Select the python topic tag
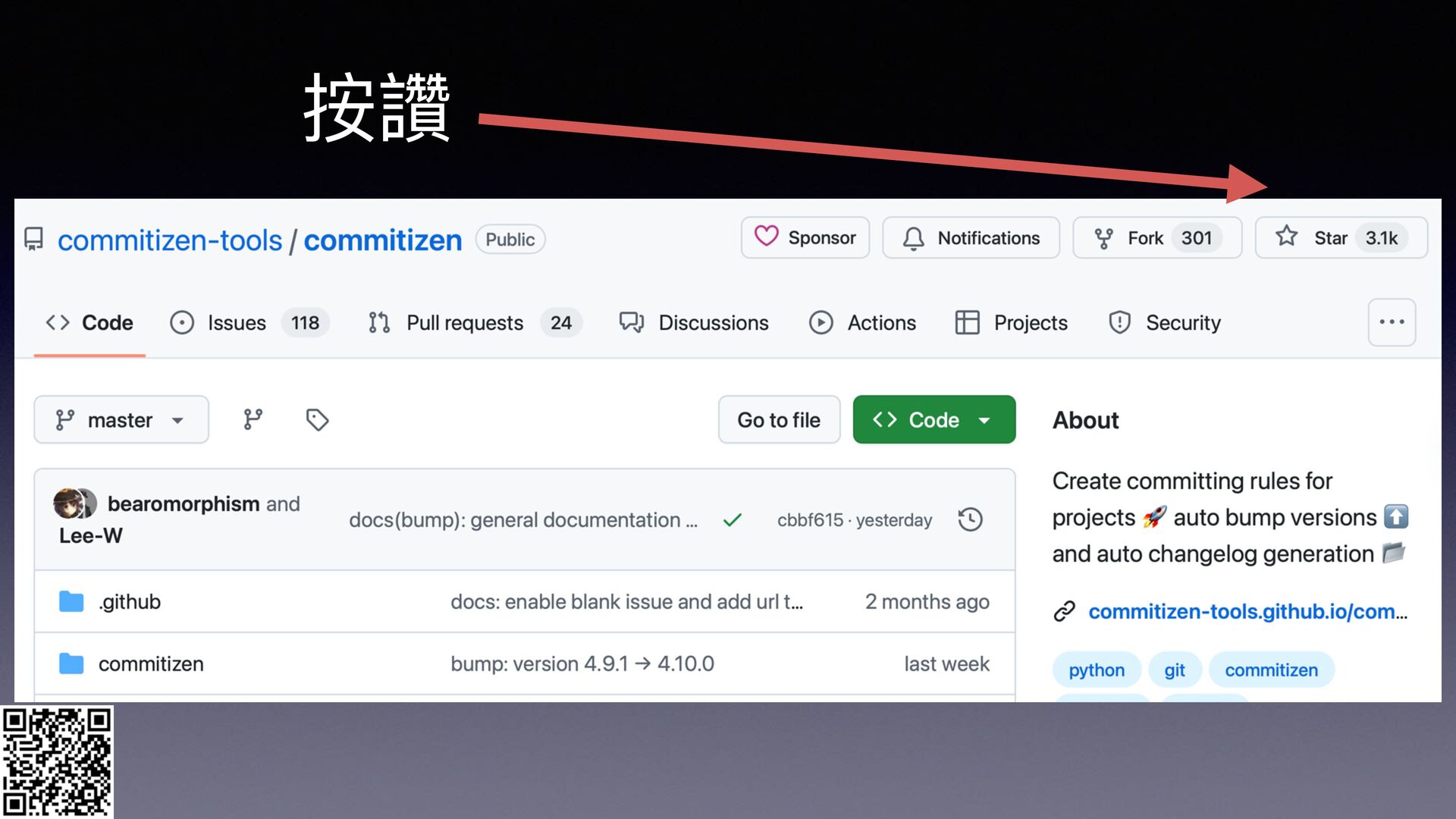 pyautogui.click(x=1096, y=670)
